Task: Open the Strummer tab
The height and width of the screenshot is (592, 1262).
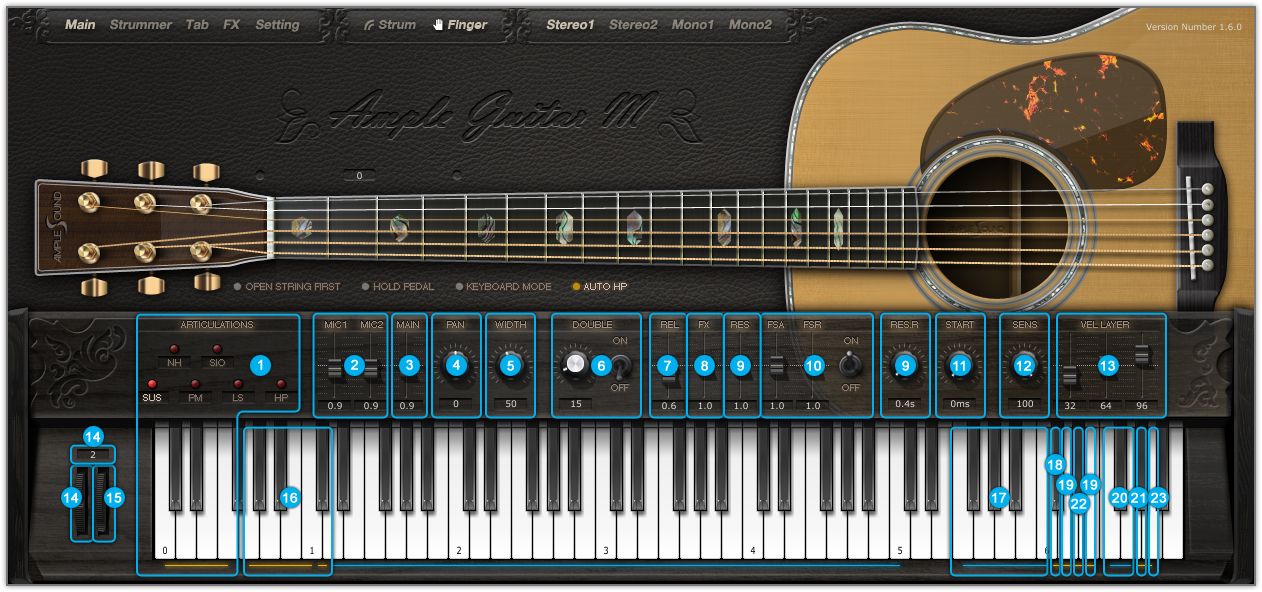Action: coord(141,25)
